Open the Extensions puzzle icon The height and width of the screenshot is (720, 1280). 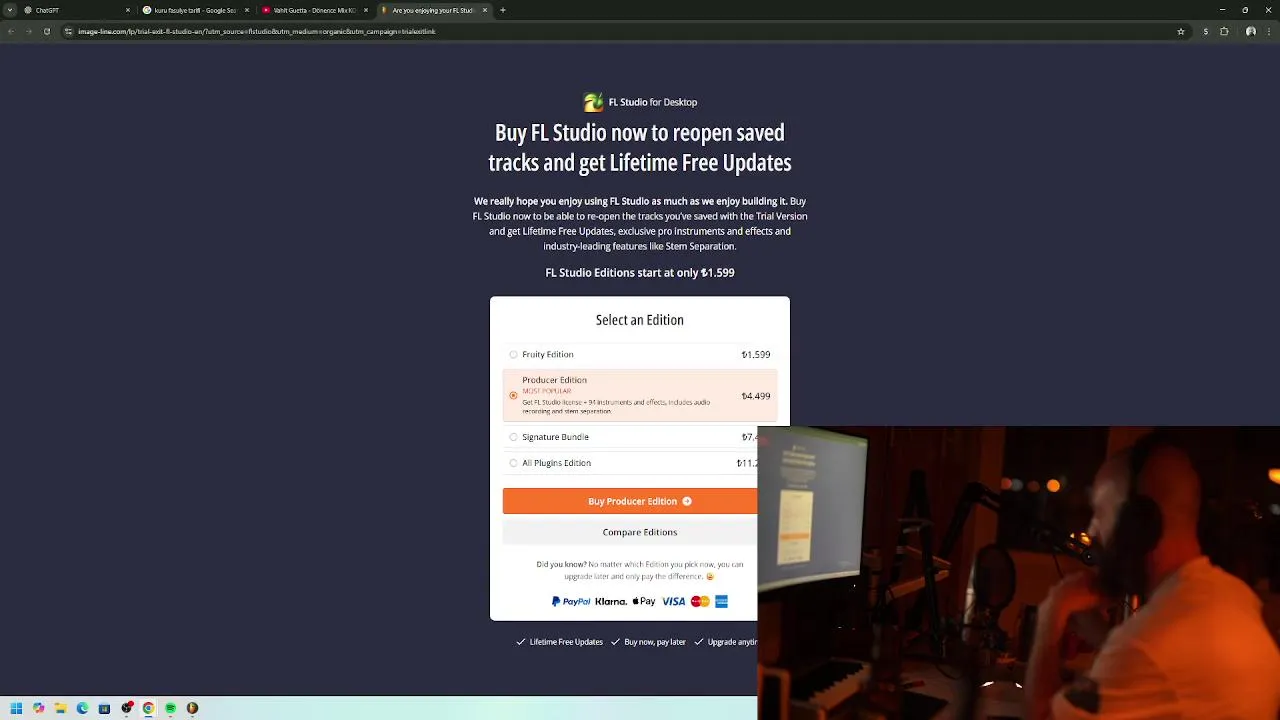(x=1224, y=31)
